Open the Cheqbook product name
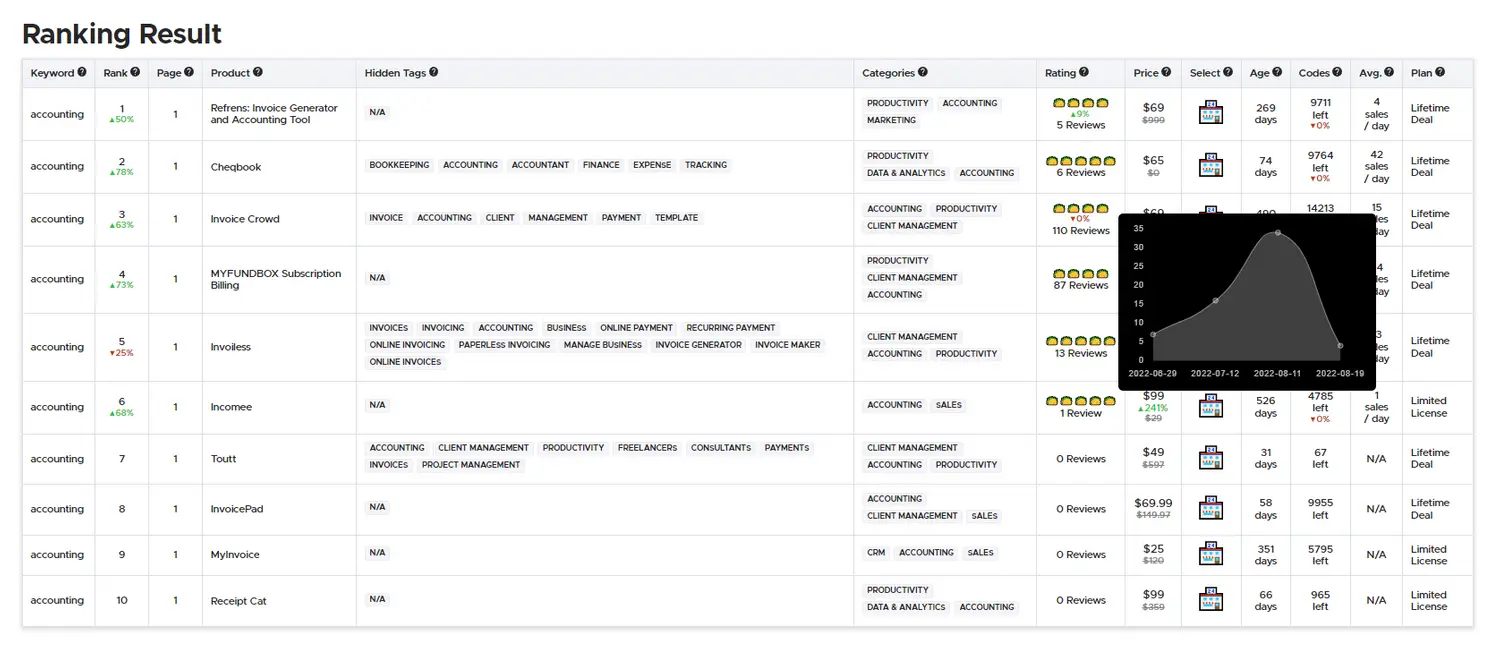1500x652 pixels. [236, 167]
